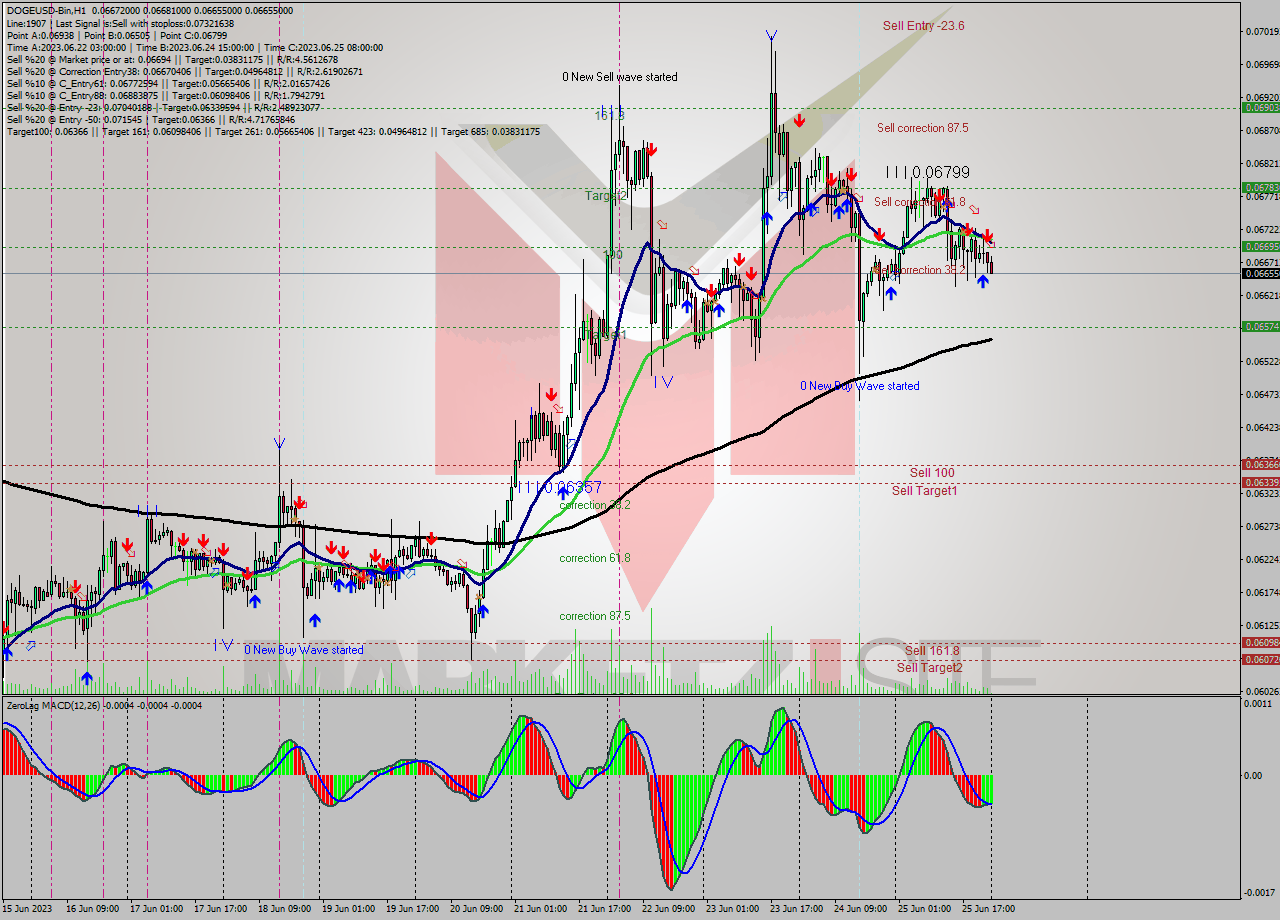
Task: Click the red 0.06072 price level tag
Action: coord(1261,659)
